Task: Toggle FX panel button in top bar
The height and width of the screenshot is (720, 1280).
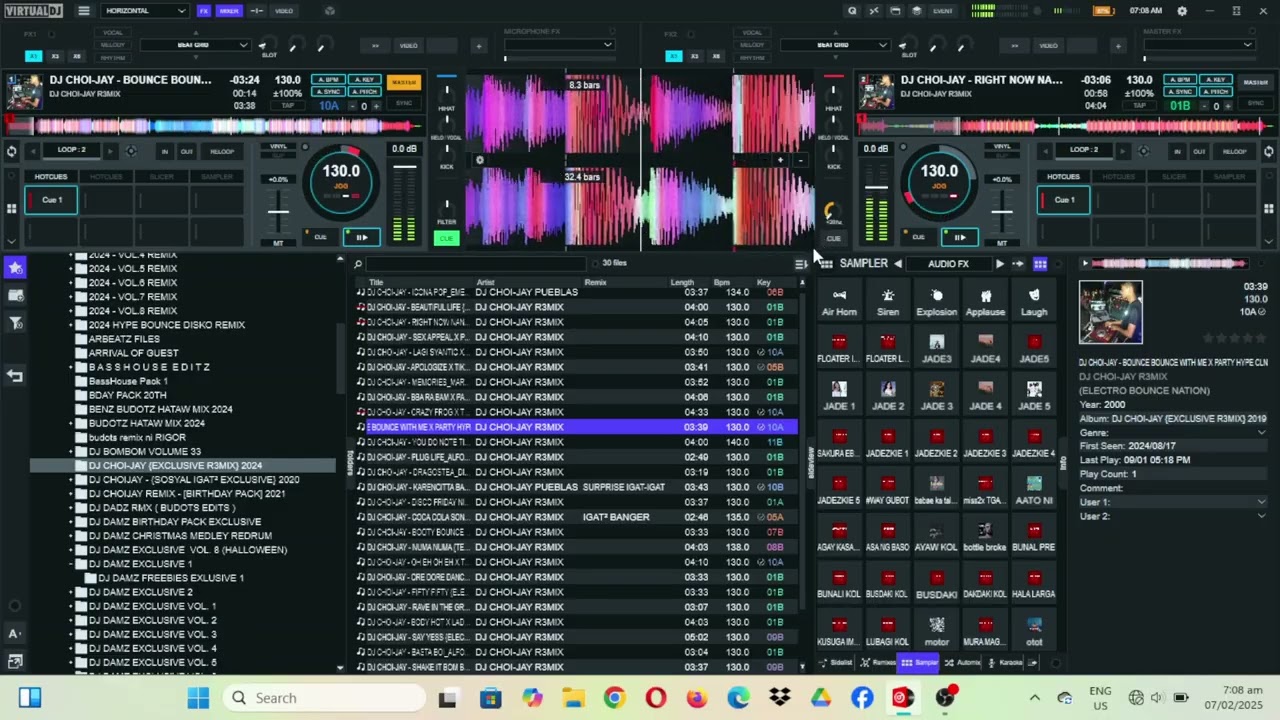Action: (204, 11)
